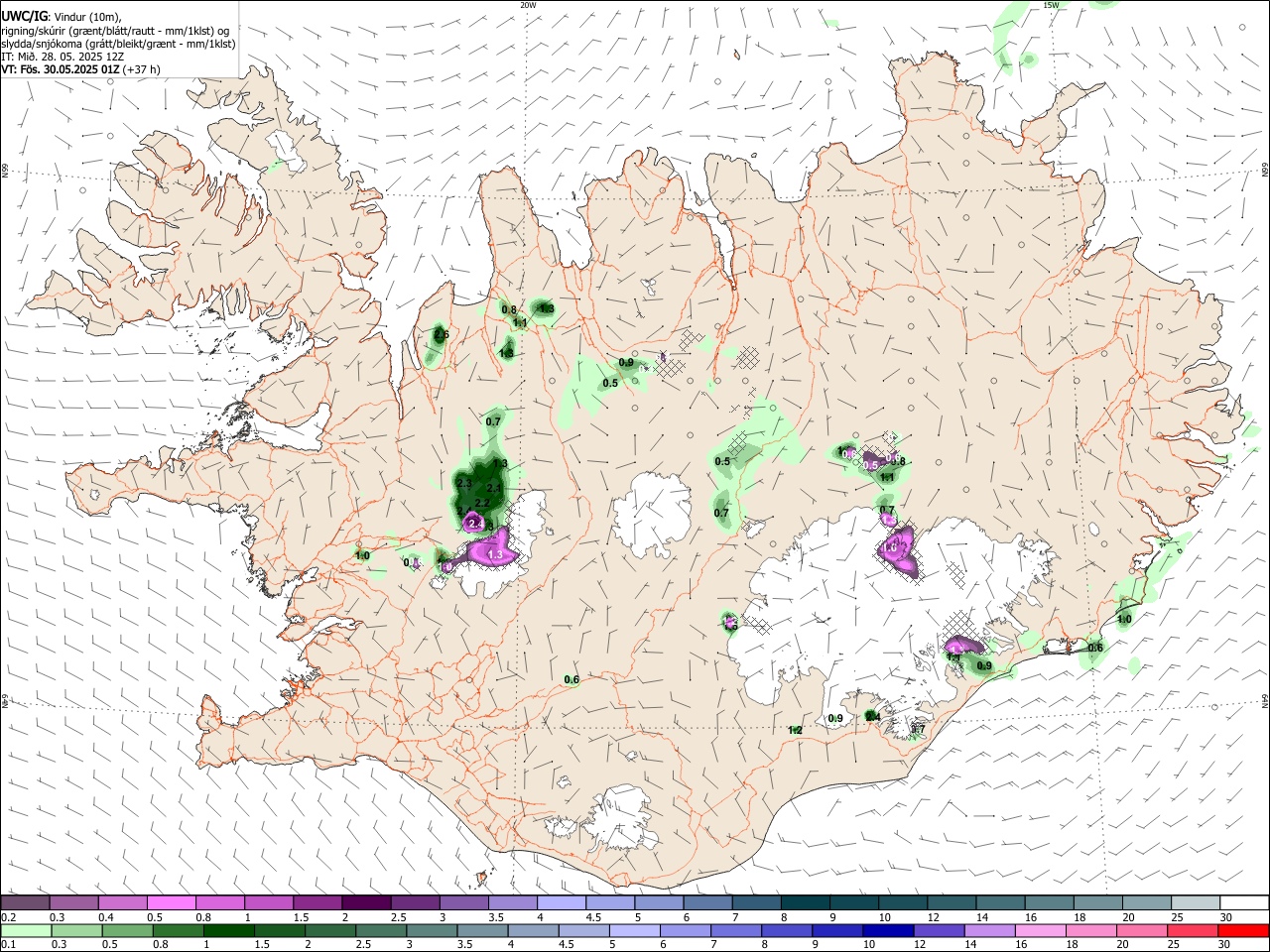
Task: Select the lavender 4.5 snow scale swatch
Action: point(609,902)
